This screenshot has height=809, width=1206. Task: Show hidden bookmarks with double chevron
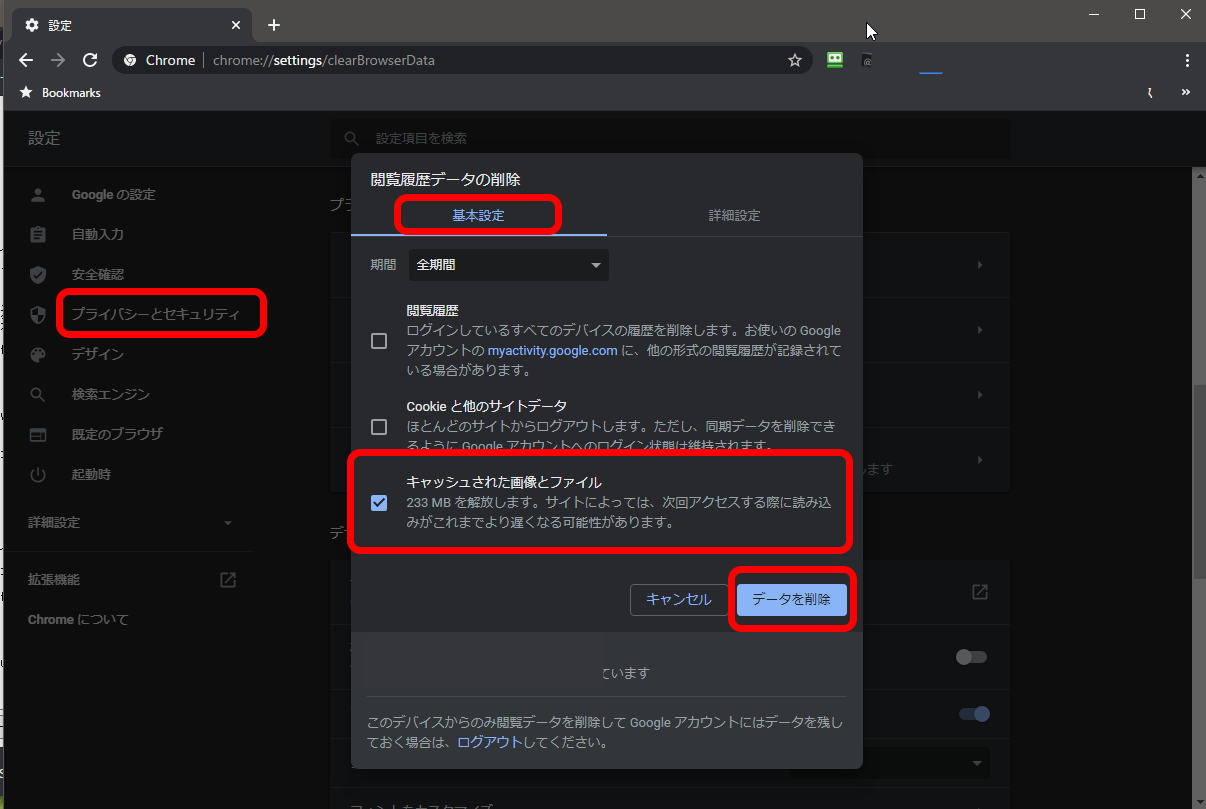(1186, 92)
